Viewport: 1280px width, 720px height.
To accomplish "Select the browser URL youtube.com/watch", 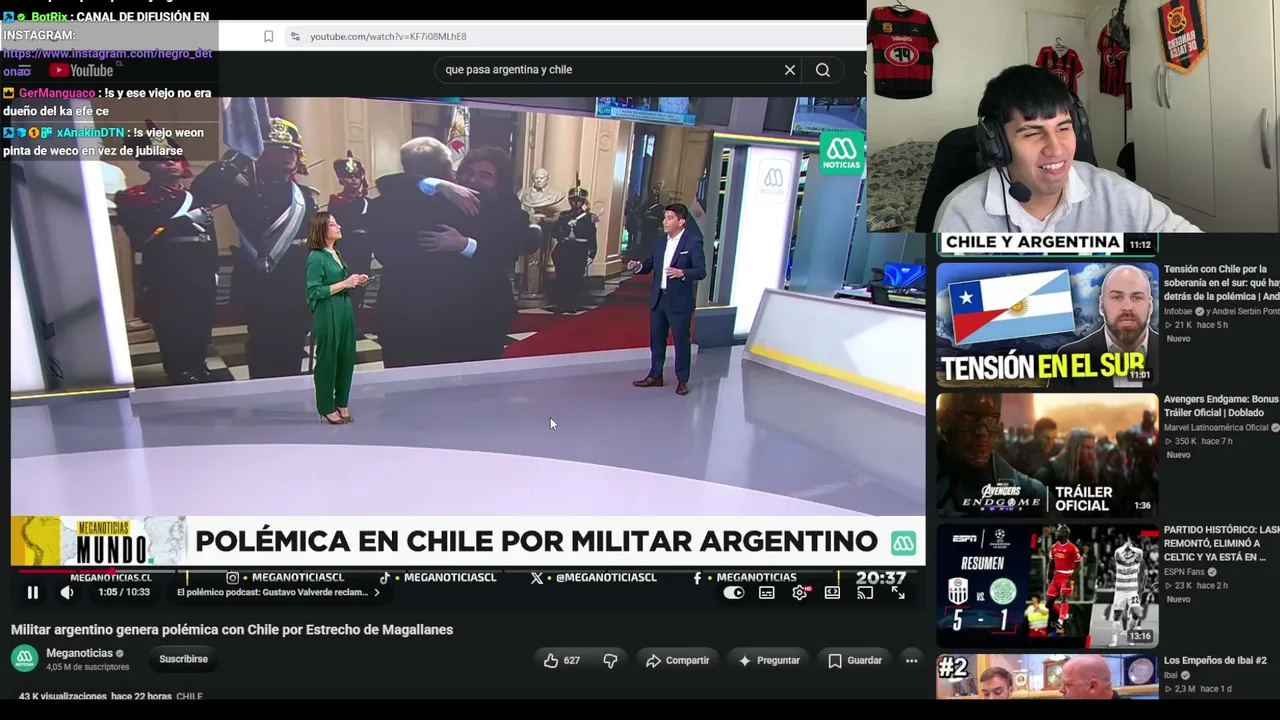I will pos(388,37).
